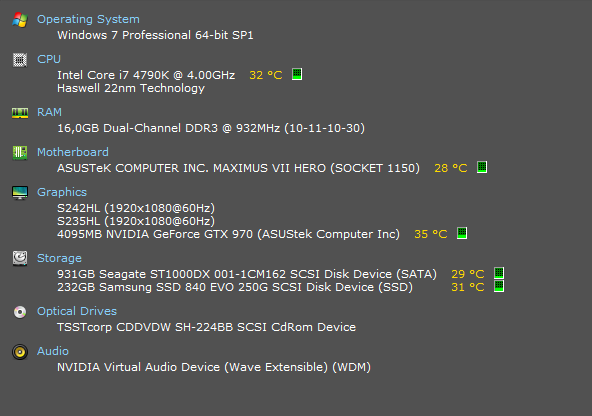Click the GTX 970 temperature indicator icon
This screenshot has width=592, height=416.
(462, 233)
